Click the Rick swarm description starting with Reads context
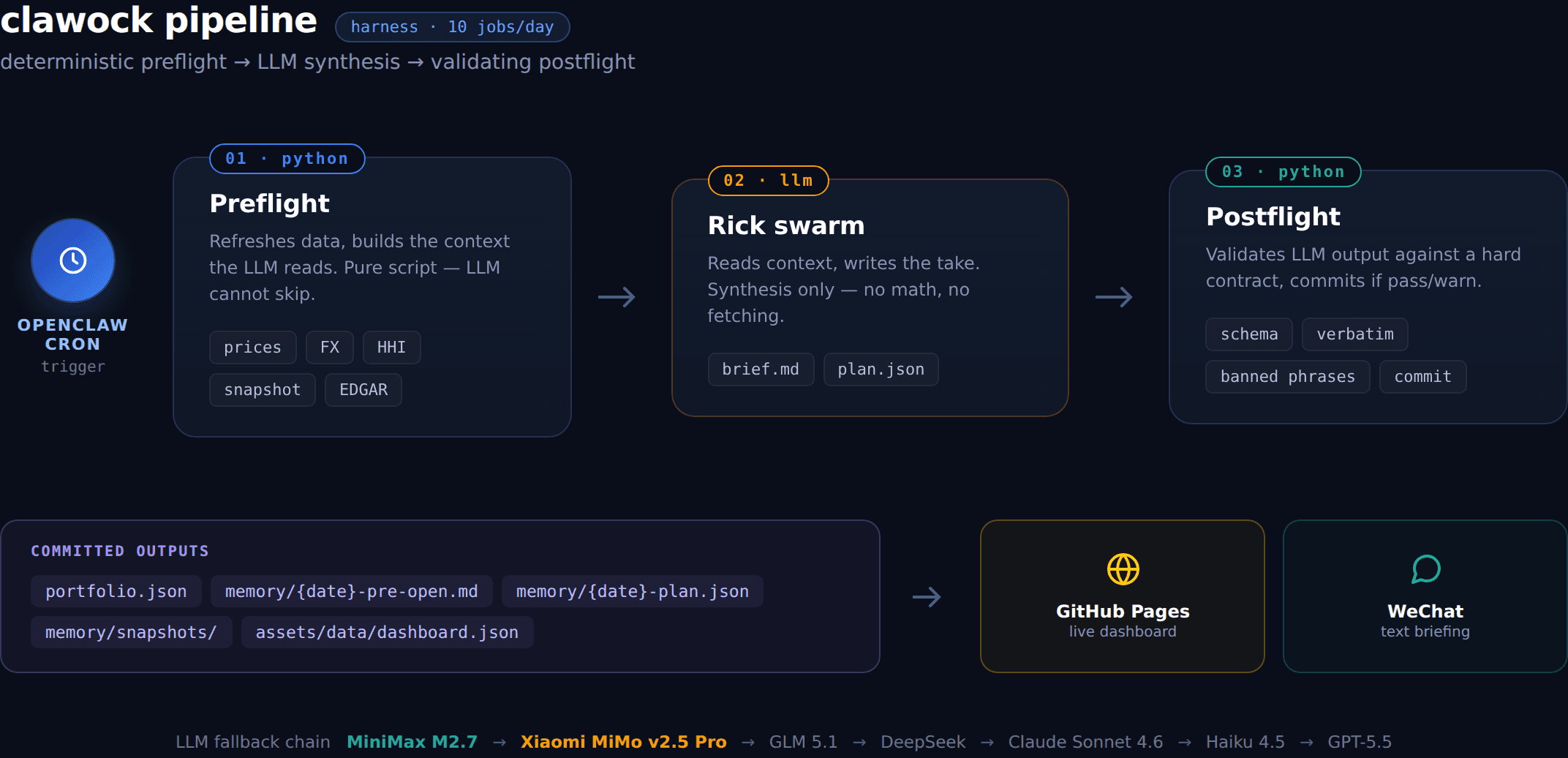Viewport: 1568px width, 758px height. point(843,290)
